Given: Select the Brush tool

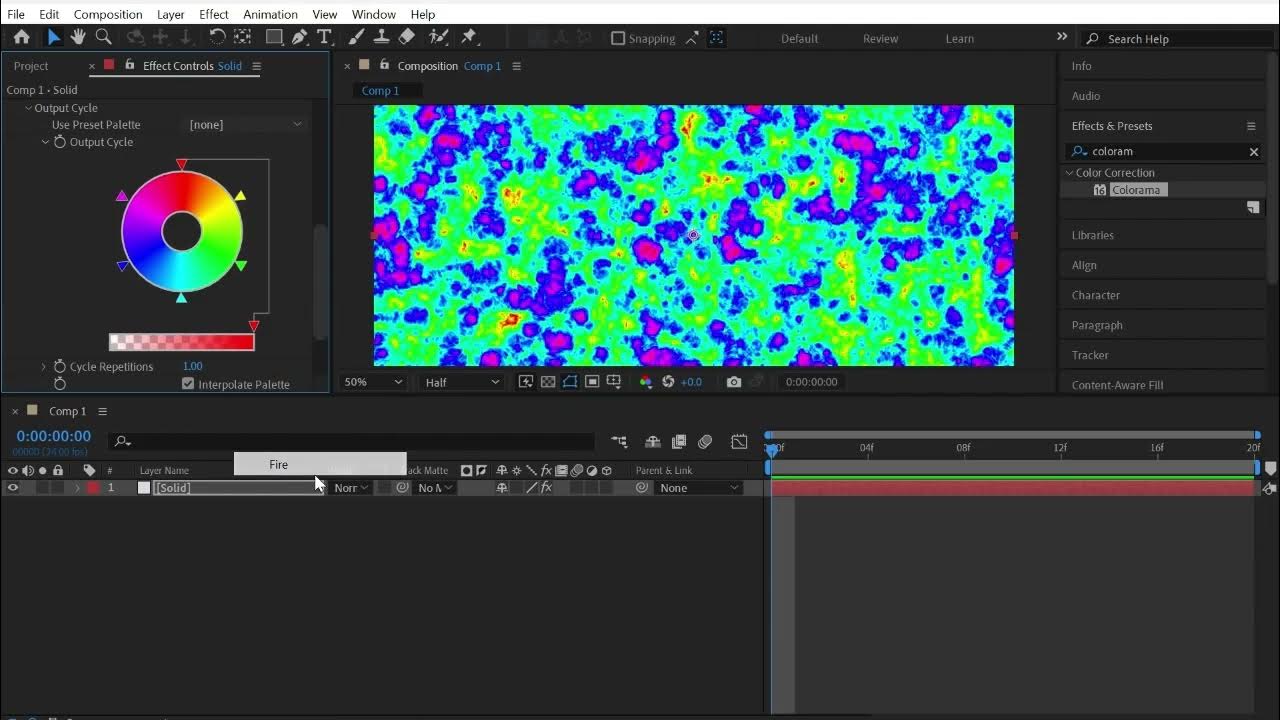Looking at the screenshot, I should pyautogui.click(x=356, y=38).
